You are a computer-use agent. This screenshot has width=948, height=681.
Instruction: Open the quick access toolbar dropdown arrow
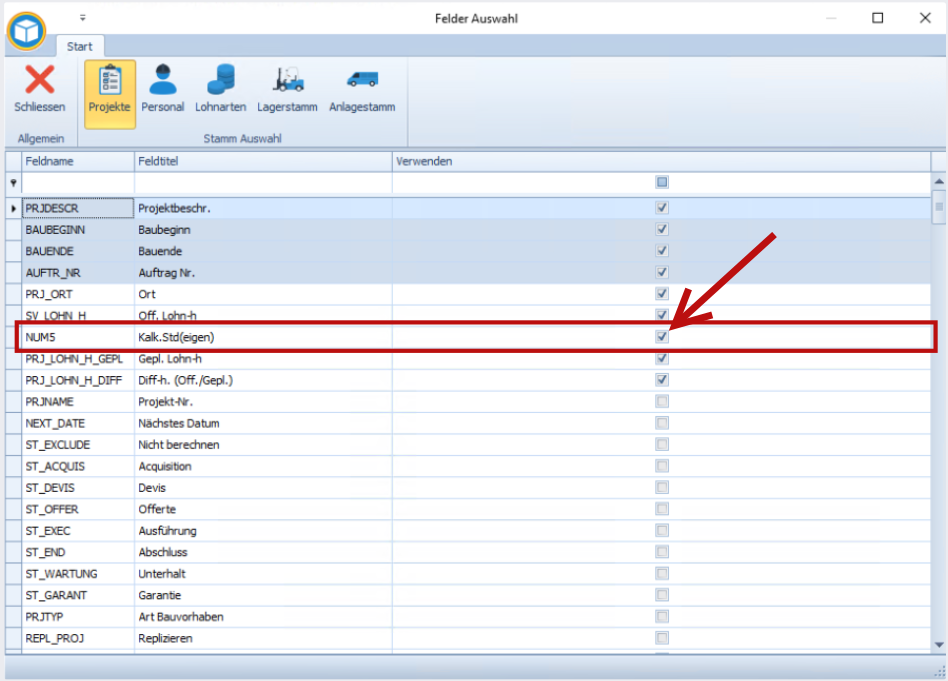(83, 18)
